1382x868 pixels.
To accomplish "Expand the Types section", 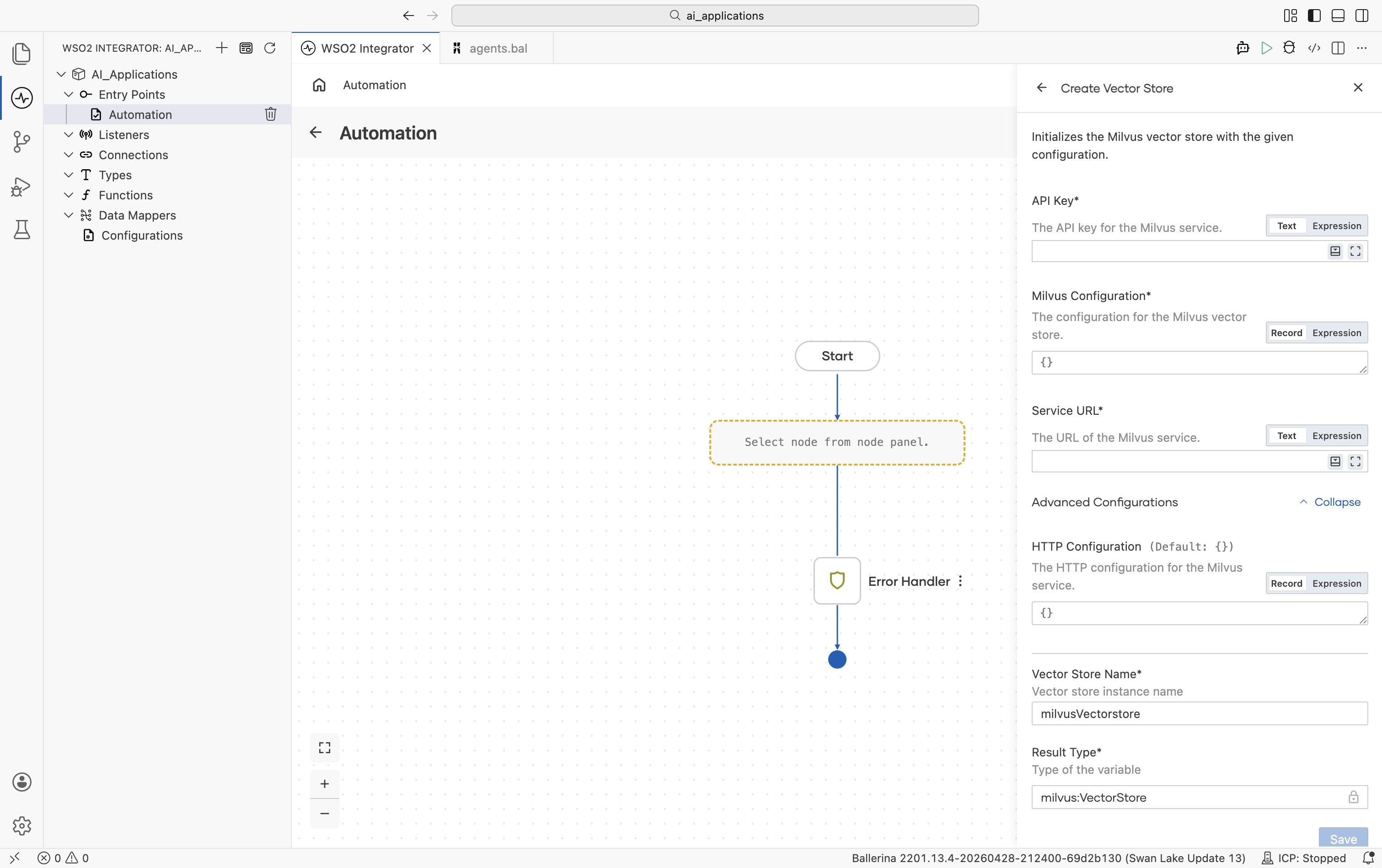I will coord(68,175).
